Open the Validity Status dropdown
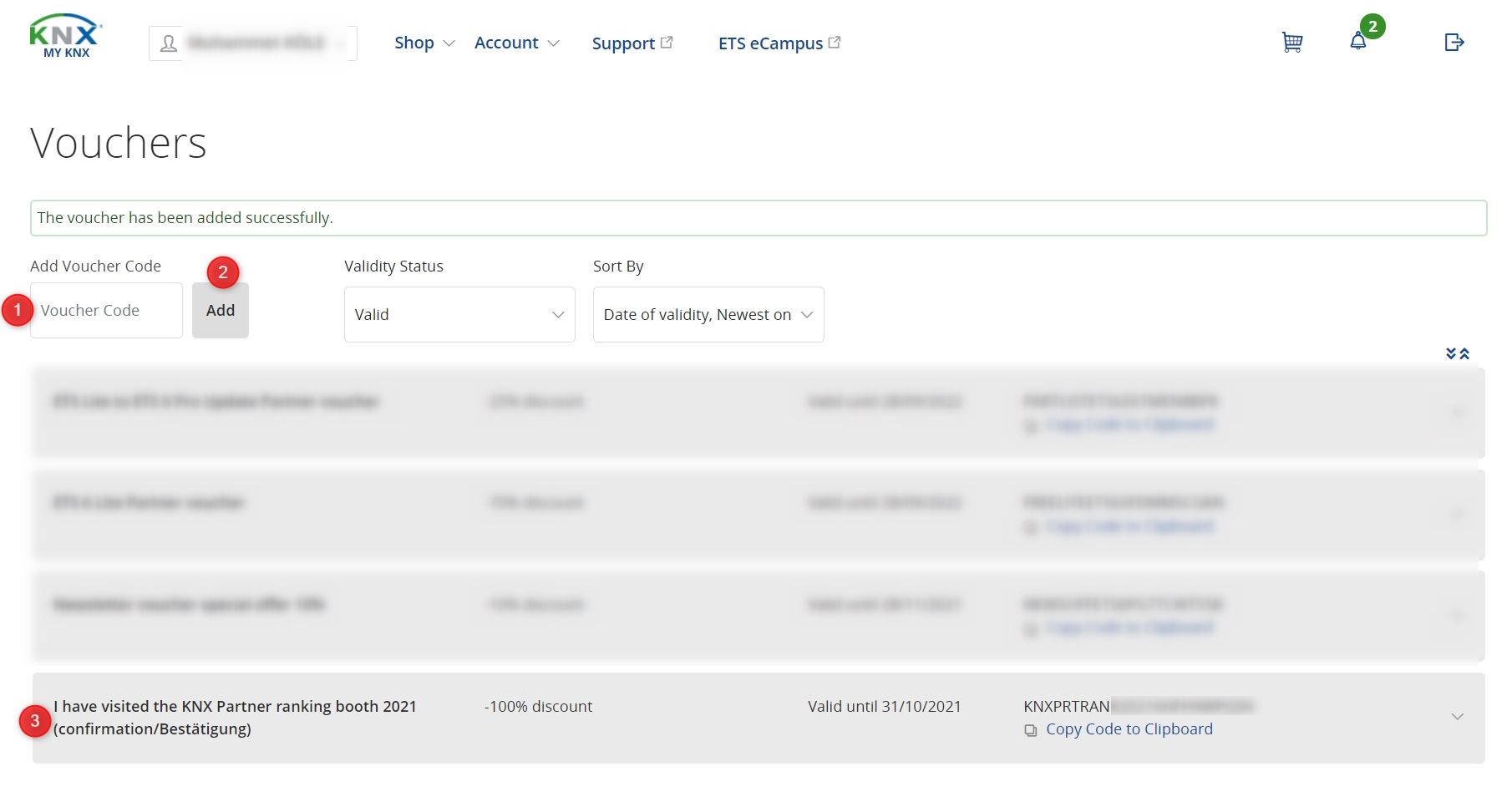The width and height of the screenshot is (1512, 792). point(459,314)
